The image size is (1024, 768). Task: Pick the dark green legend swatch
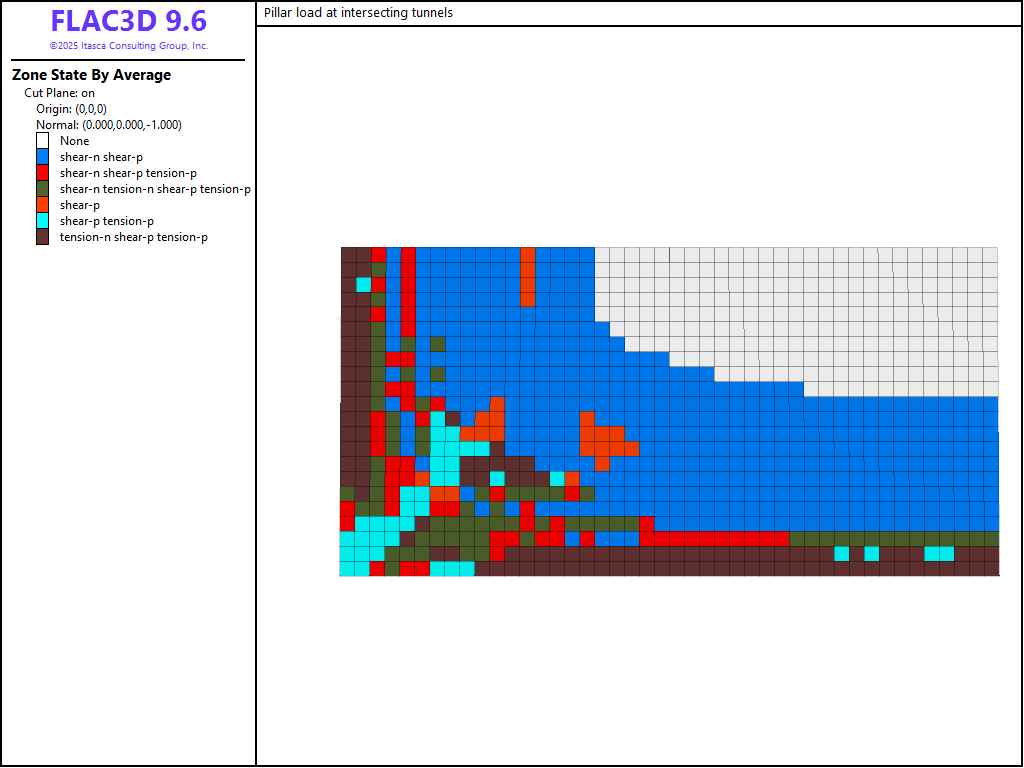42,189
